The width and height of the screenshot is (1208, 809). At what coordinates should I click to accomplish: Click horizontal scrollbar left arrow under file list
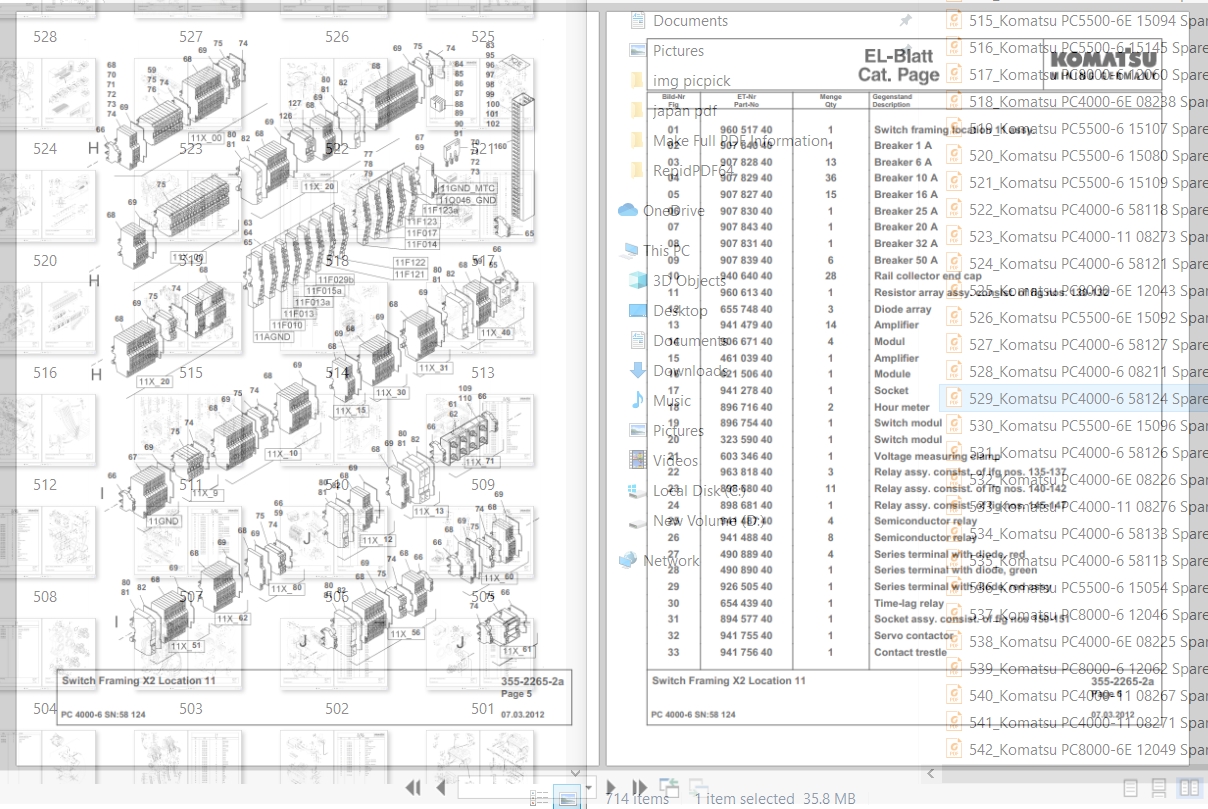(x=930, y=772)
